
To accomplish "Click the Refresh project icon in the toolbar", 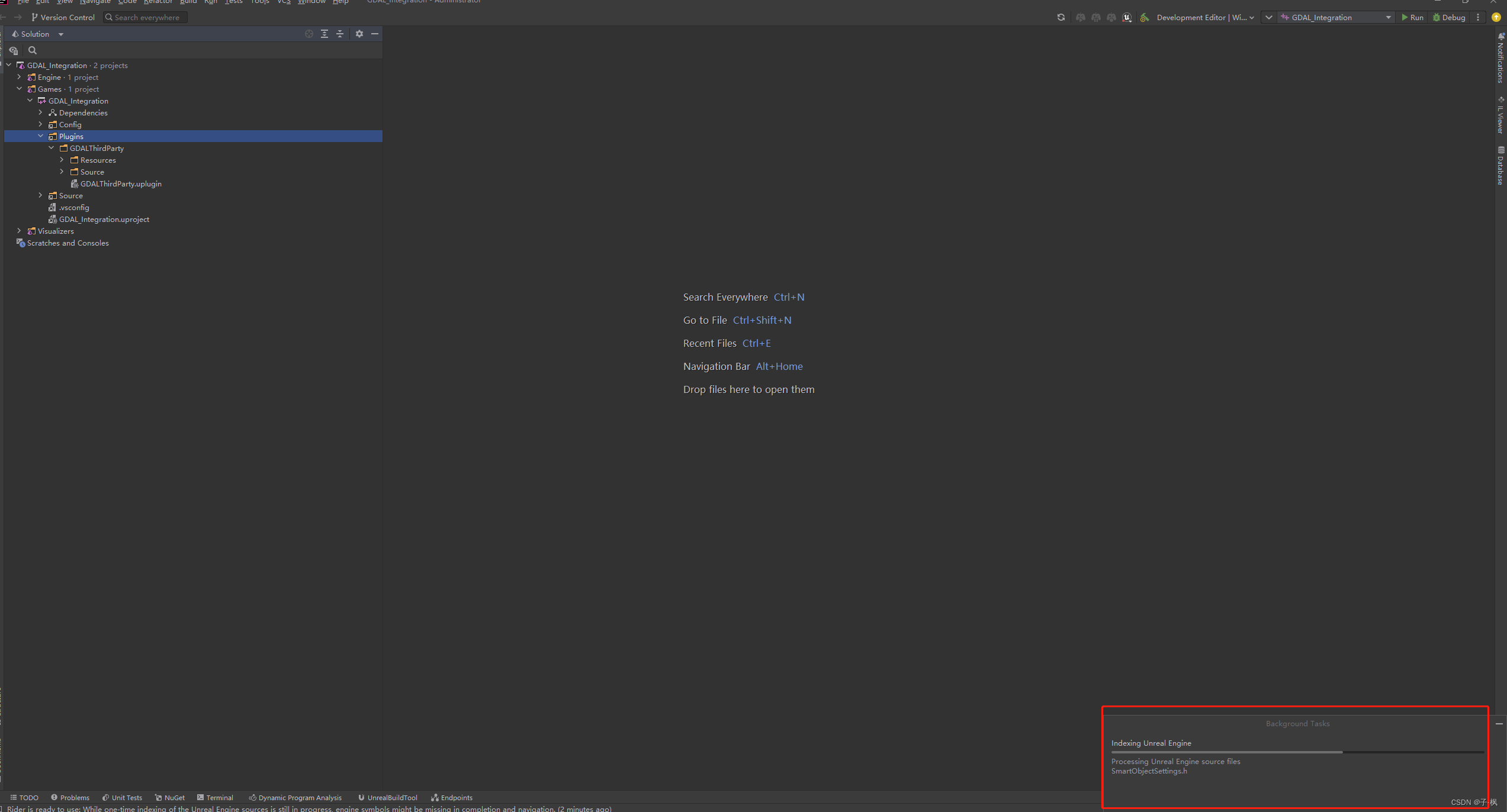I will pyautogui.click(x=1061, y=18).
